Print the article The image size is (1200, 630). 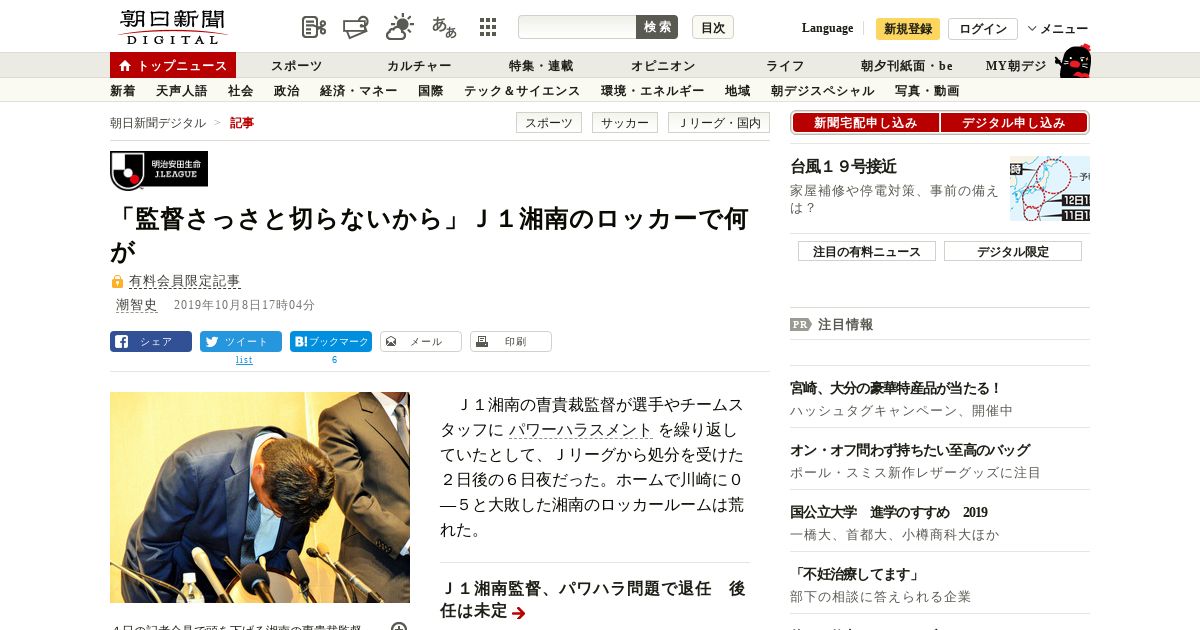coord(511,341)
